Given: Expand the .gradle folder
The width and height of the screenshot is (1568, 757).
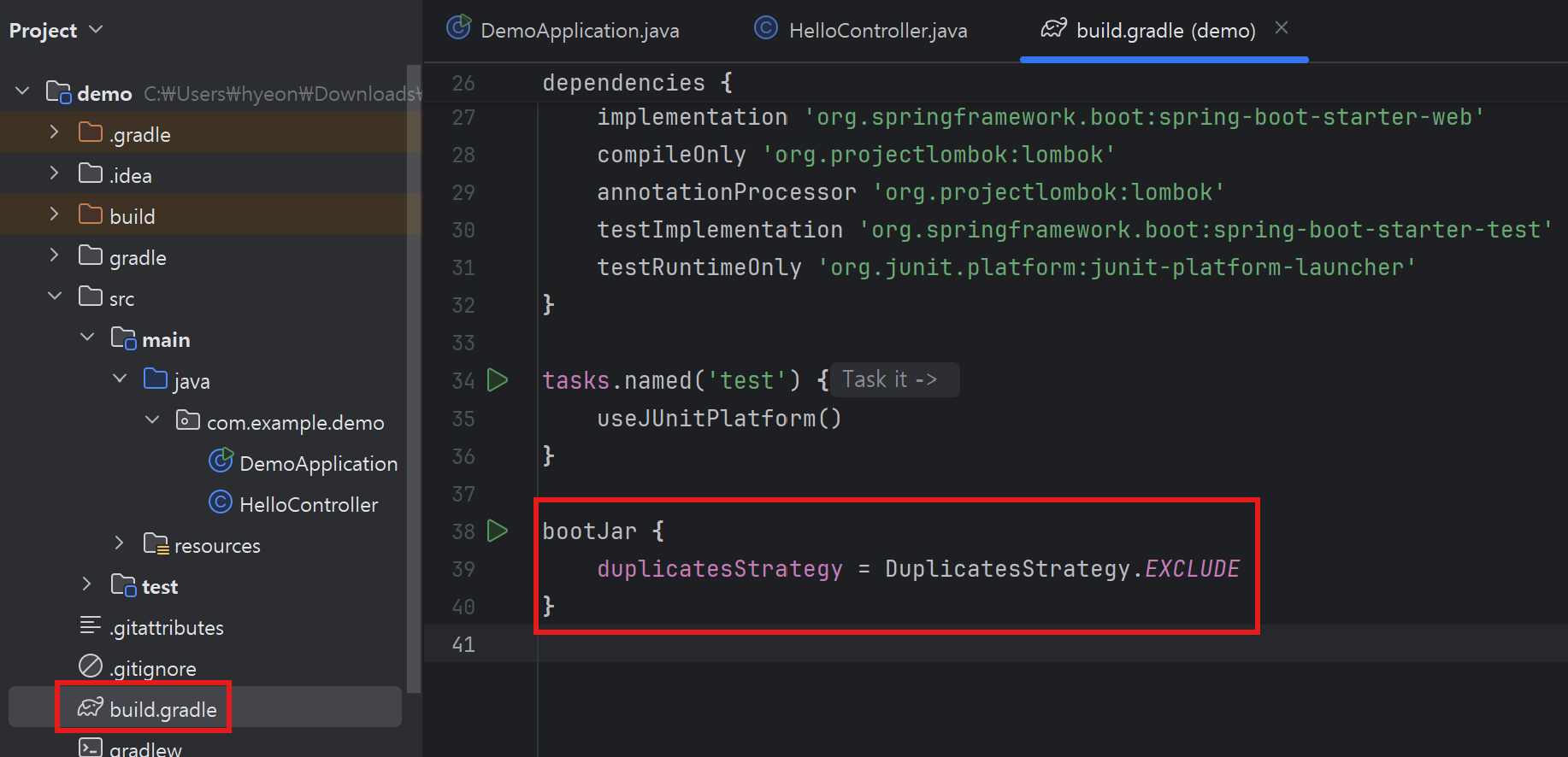Looking at the screenshot, I should (55, 132).
